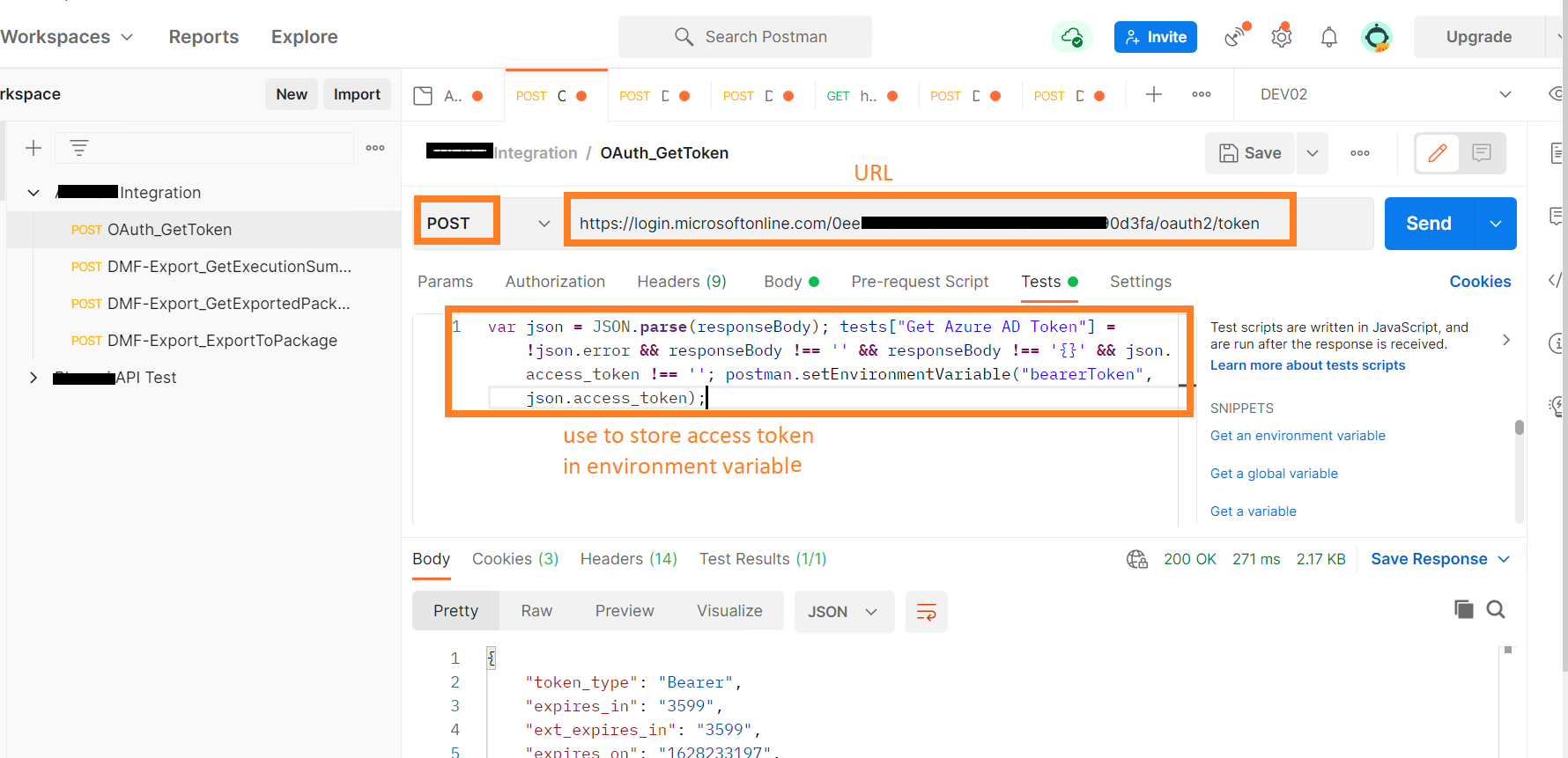1568x758 pixels.
Task: Click the New button
Action: point(292,94)
